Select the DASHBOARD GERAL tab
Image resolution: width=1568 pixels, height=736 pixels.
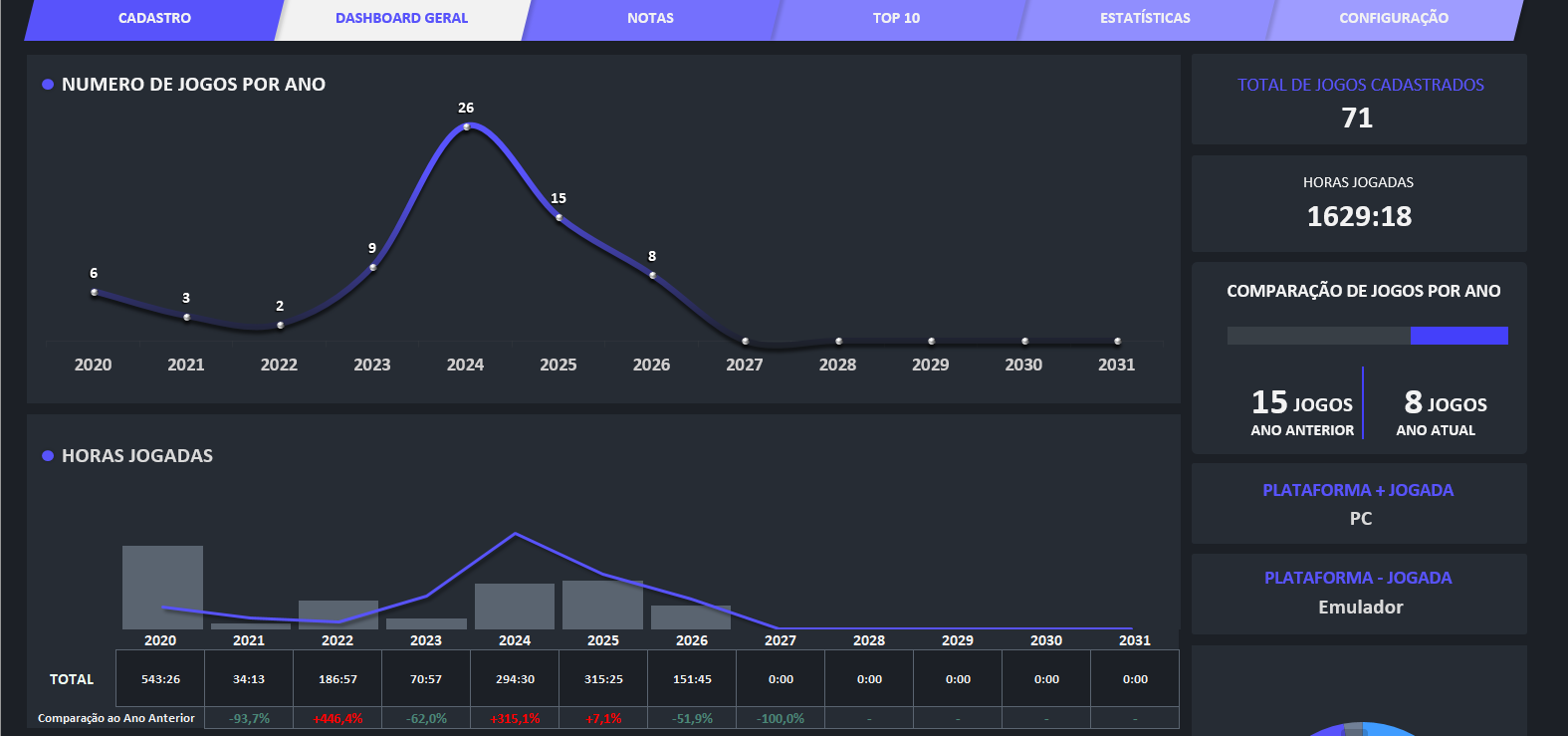pyautogui.click(x=401, y=19)
